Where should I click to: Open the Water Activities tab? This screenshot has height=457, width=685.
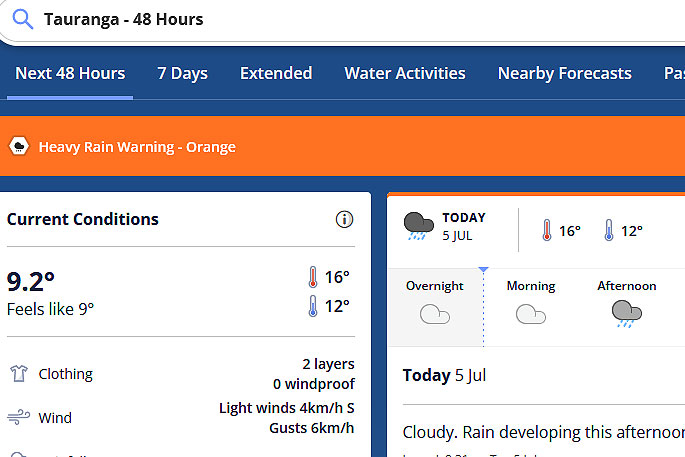click(x=405, y=73)
